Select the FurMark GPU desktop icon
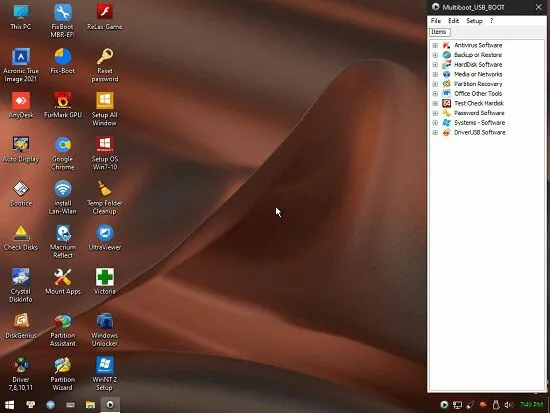 (63, 105)
